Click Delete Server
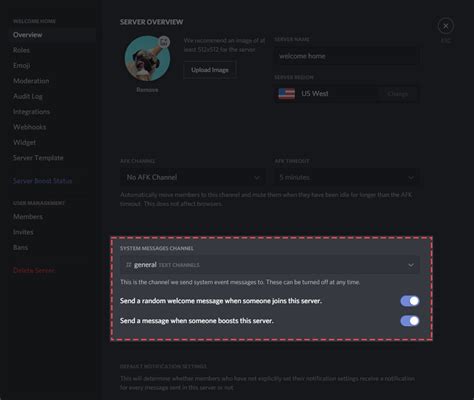The width and height of the screenshot is (474, 400). pos(34,270)
